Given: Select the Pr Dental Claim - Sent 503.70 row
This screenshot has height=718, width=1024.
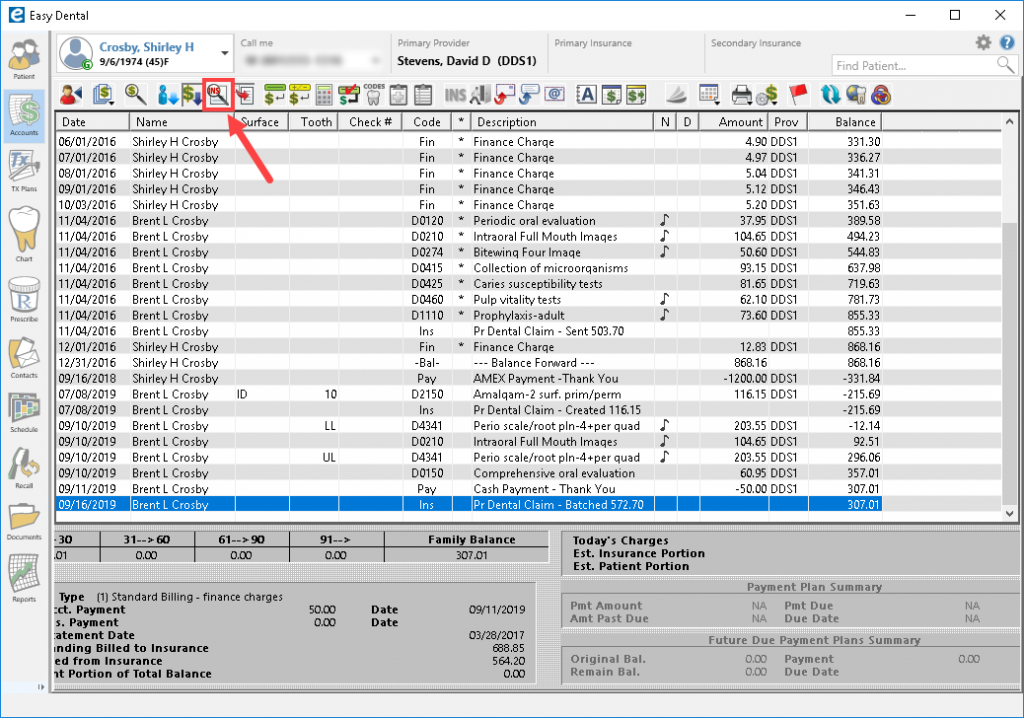Looking at the screenshot, I should 469,331.
